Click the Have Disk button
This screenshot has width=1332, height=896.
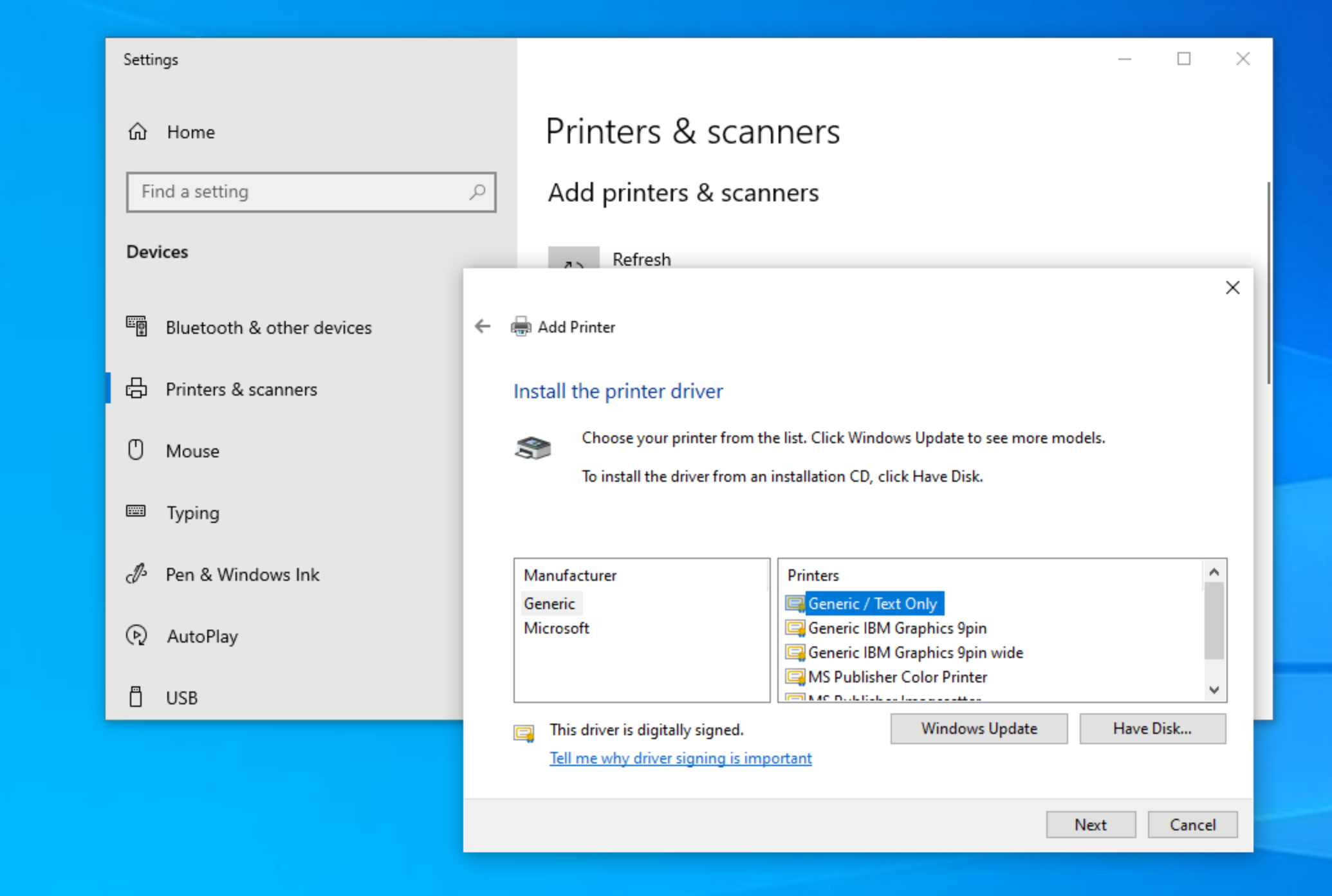click(1152, 728)
